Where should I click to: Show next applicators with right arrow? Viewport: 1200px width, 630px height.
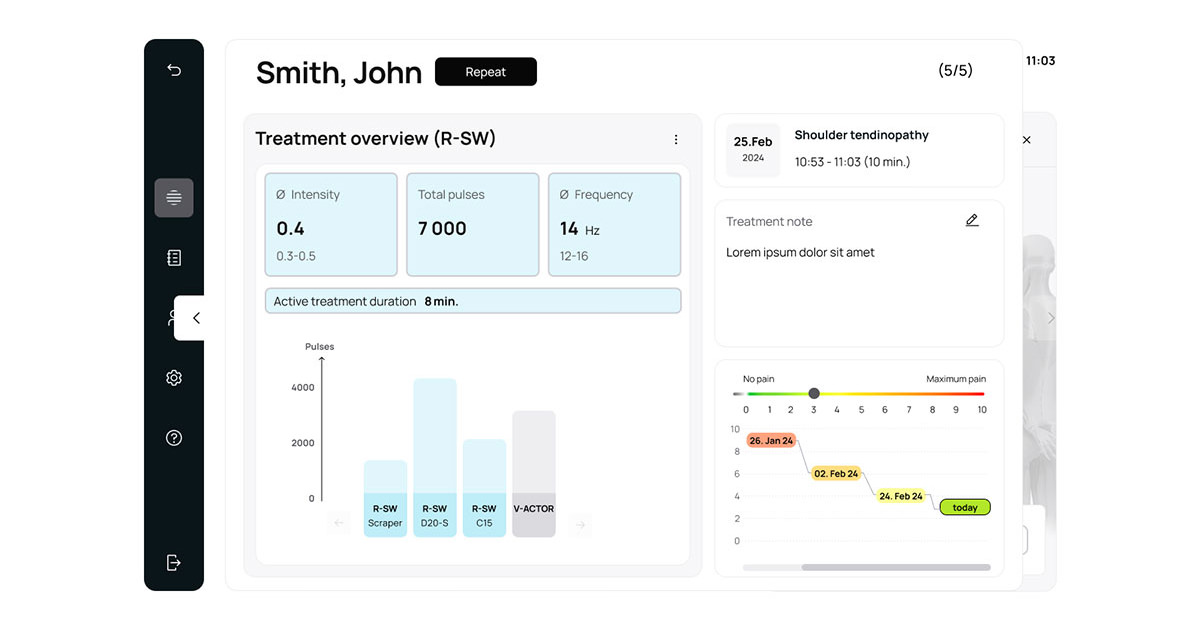[x=581, y=523]
